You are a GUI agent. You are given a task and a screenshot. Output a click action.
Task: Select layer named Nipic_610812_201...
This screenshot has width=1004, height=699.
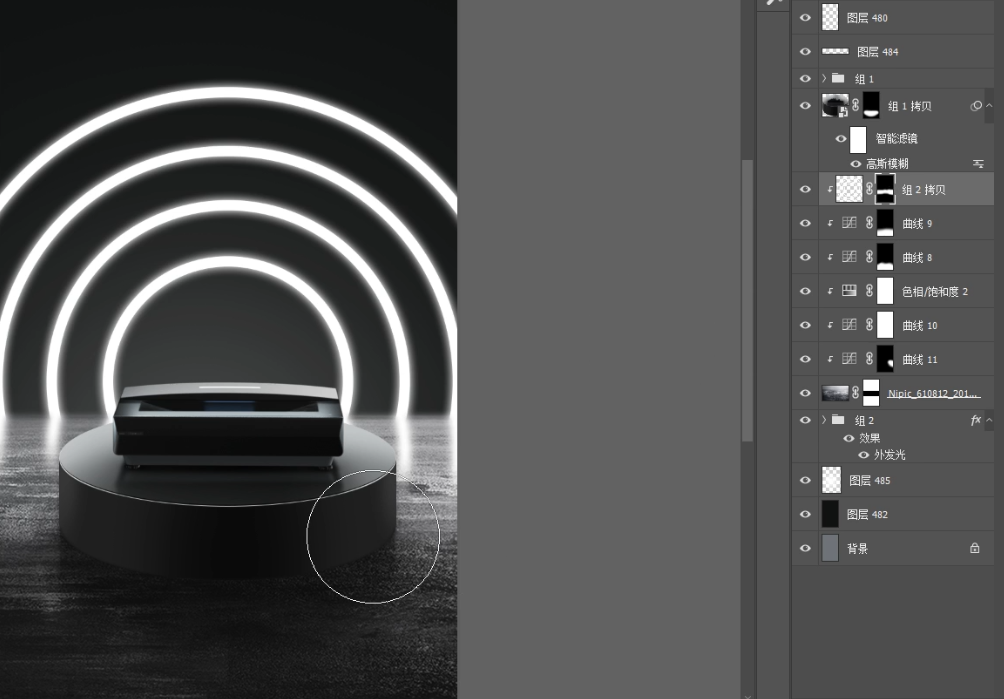point(934,393)
